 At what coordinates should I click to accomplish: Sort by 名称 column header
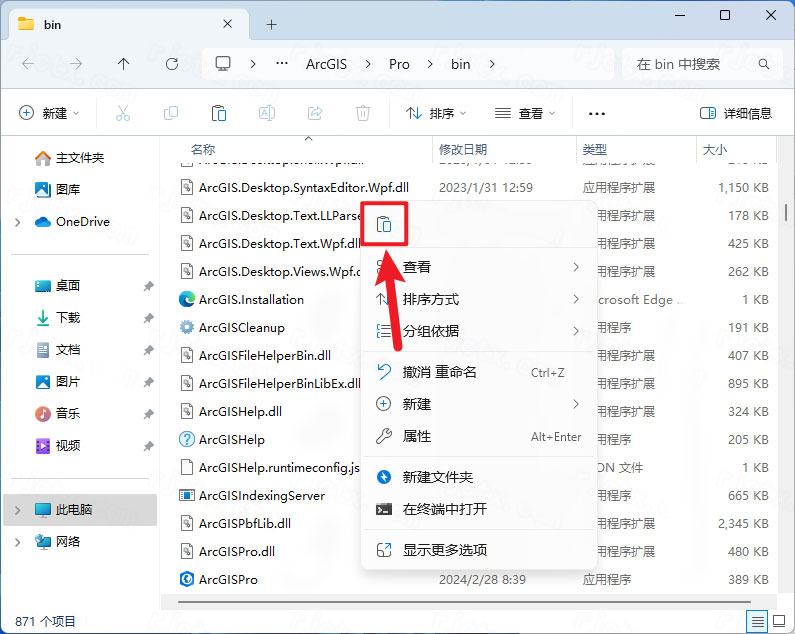[203, 150]
